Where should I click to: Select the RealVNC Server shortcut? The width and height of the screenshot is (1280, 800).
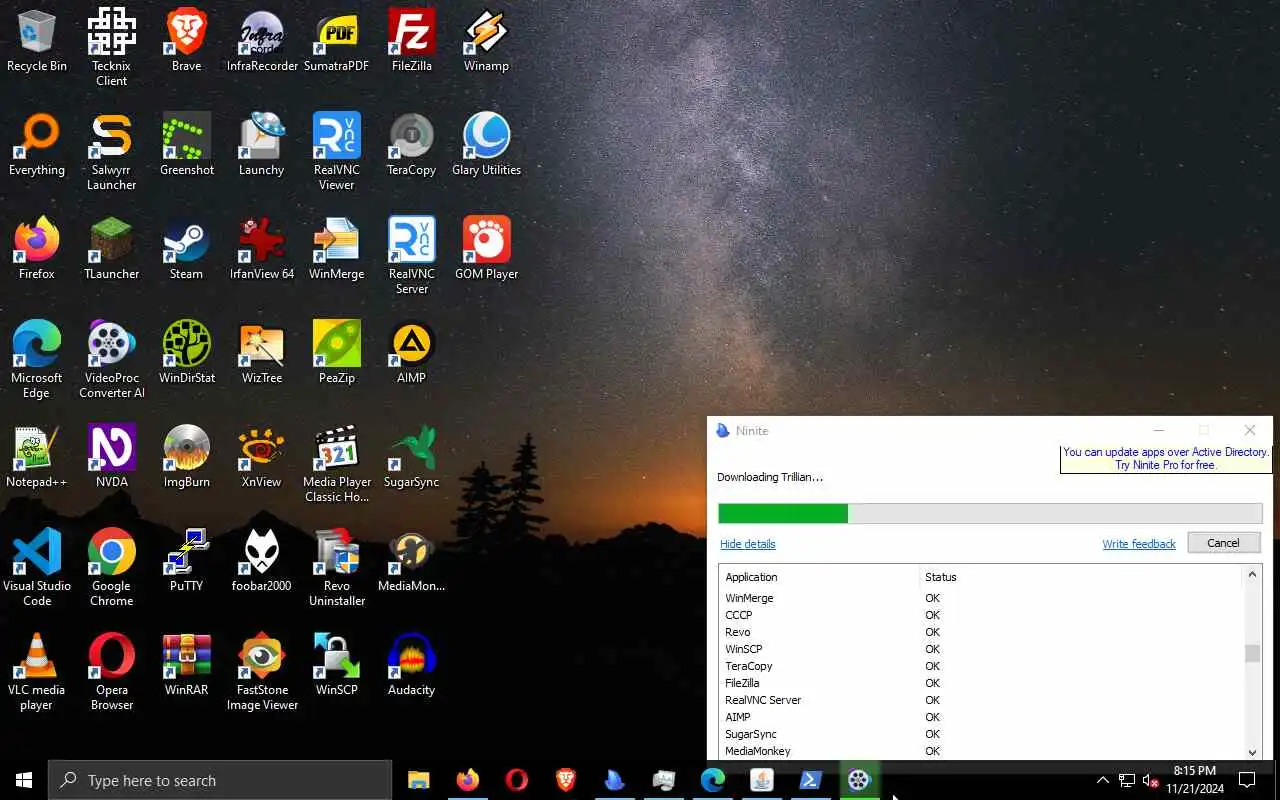[412, 255]
